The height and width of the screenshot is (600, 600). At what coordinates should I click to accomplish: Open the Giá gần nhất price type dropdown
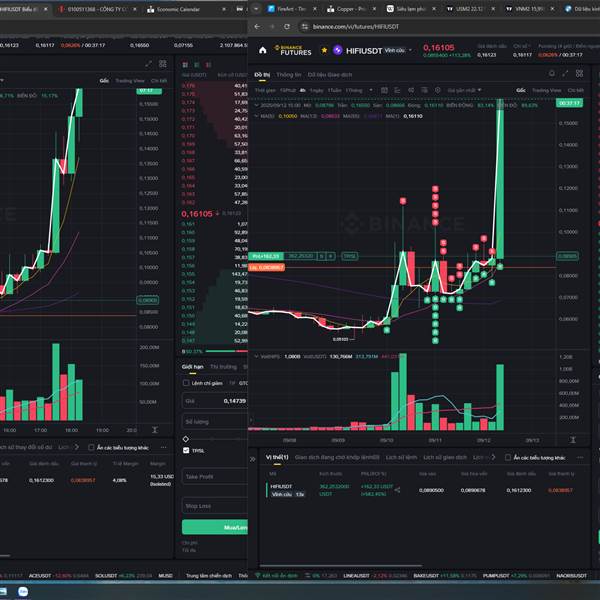[x=464, y=90]
